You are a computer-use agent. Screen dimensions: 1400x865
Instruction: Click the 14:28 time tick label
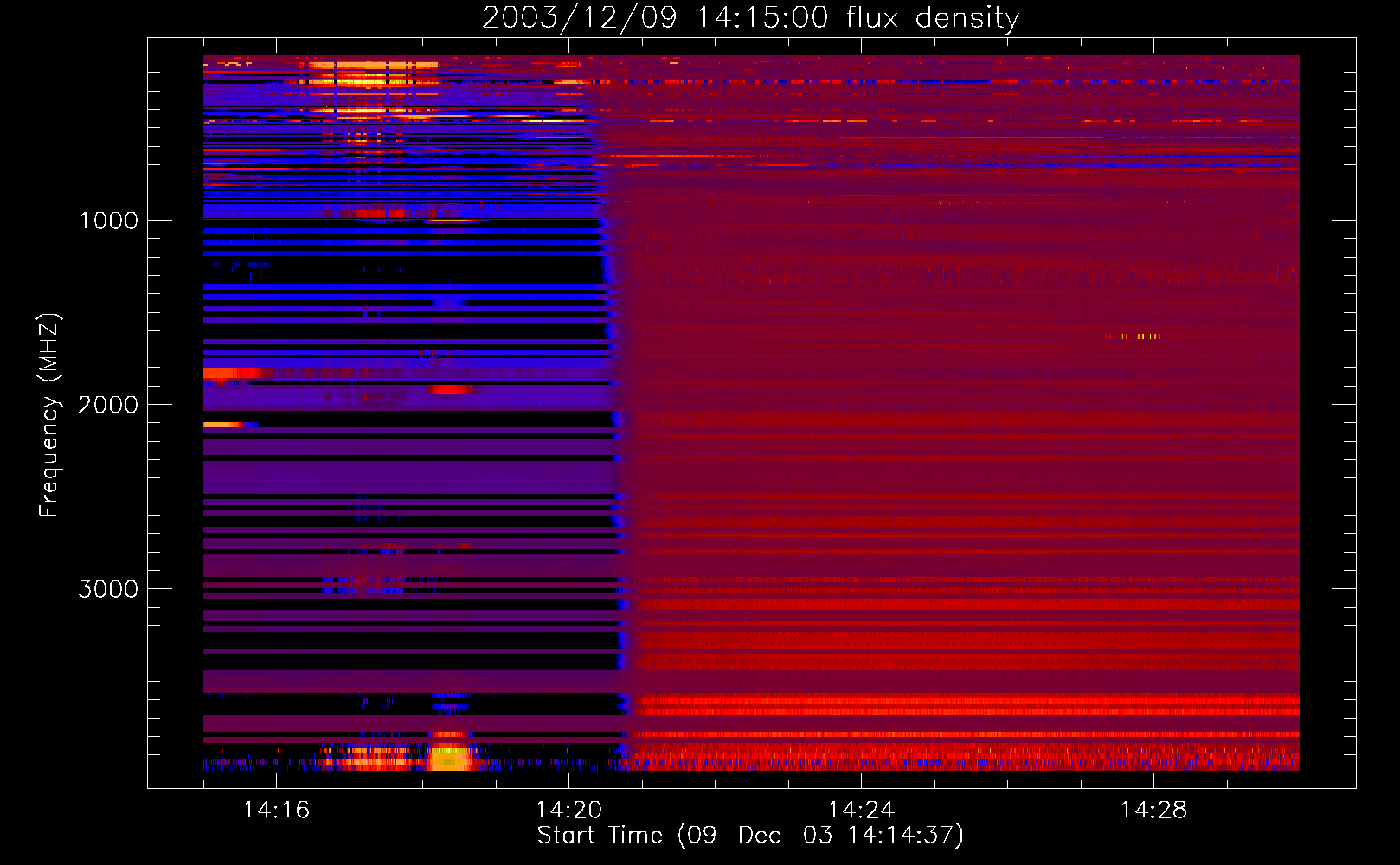pos(1153,811)
